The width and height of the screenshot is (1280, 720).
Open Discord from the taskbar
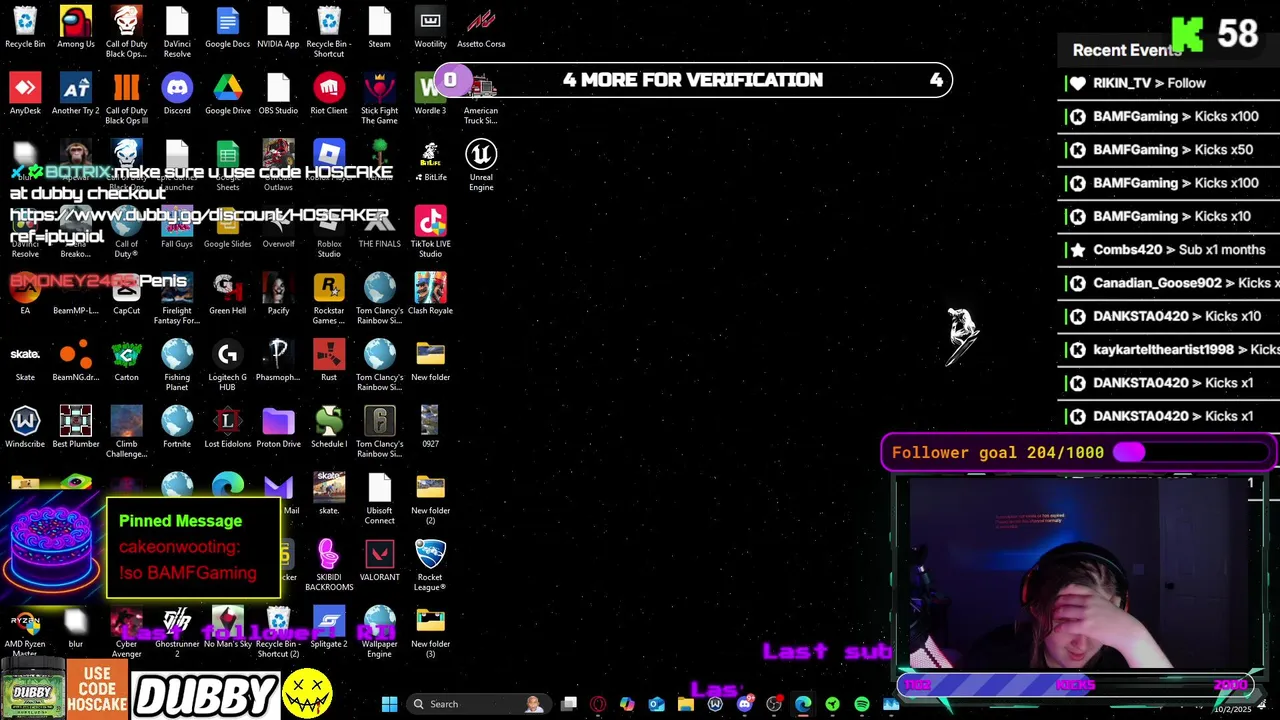[x=744, y=704]
